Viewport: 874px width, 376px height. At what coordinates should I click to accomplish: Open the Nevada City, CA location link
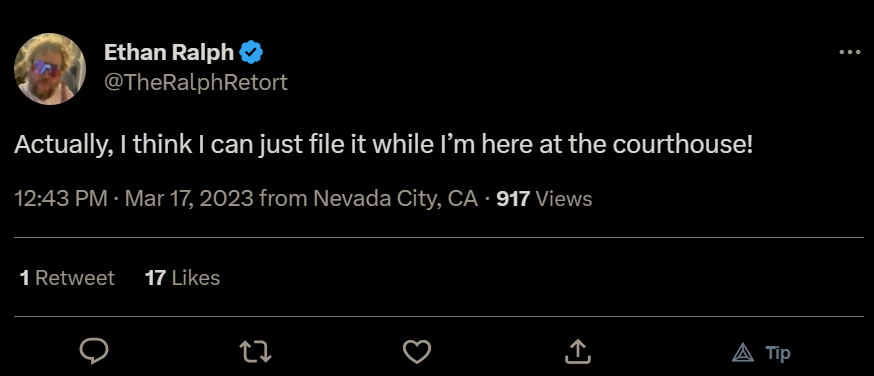click(396, 198)
